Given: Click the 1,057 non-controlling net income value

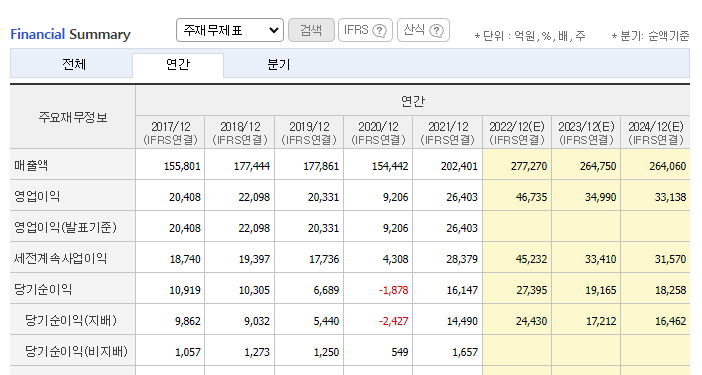Looking at the screenshot, I should coord(188,352).
